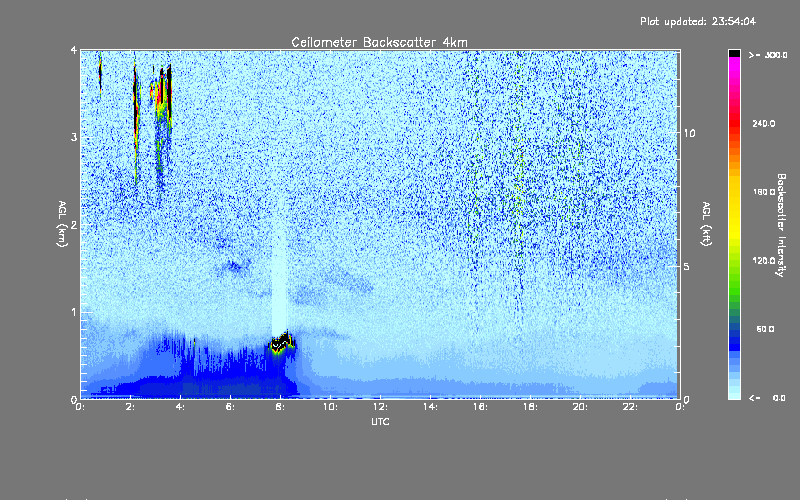Viewport: 800px width, 500px height.
Task: Click the 'Ceilometer Backscatter 4km' plot title
Action: click(379, 42)
